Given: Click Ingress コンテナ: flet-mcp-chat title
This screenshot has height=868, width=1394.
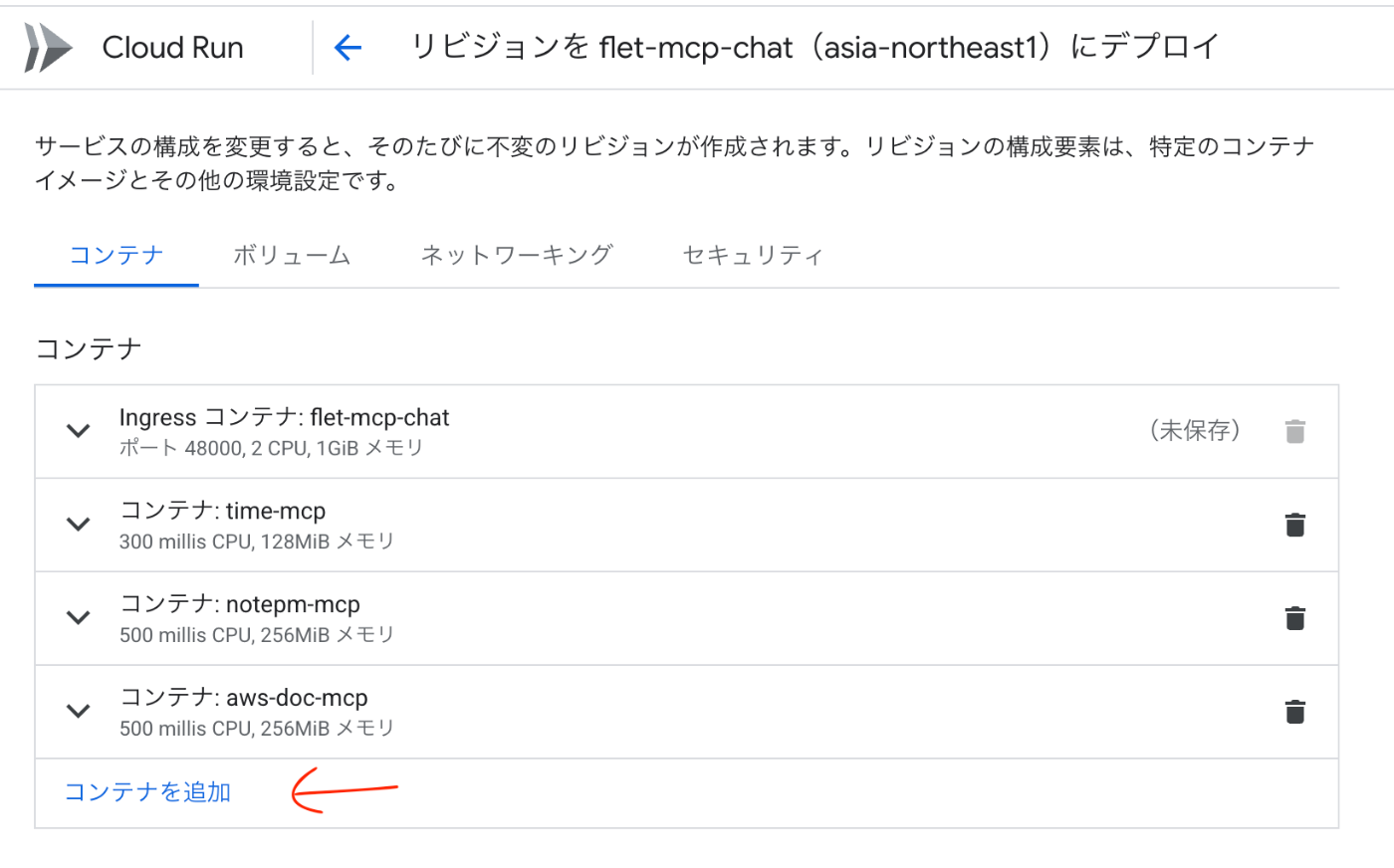Looking at the screenshot, I should pyautogui.click(x=285, y=417).
